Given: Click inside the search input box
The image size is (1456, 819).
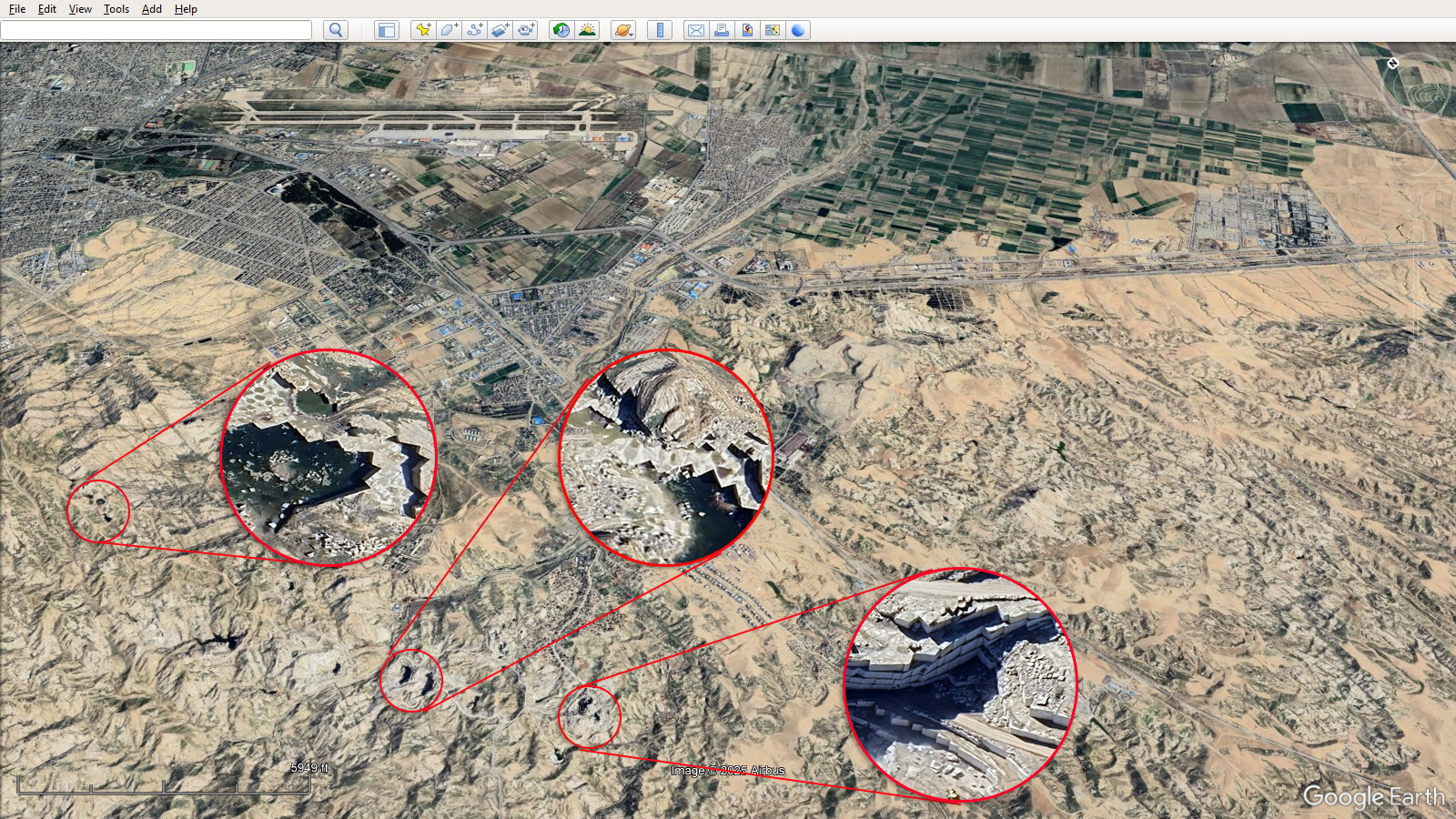Looking at the screenshot, I should click(157, 30).
